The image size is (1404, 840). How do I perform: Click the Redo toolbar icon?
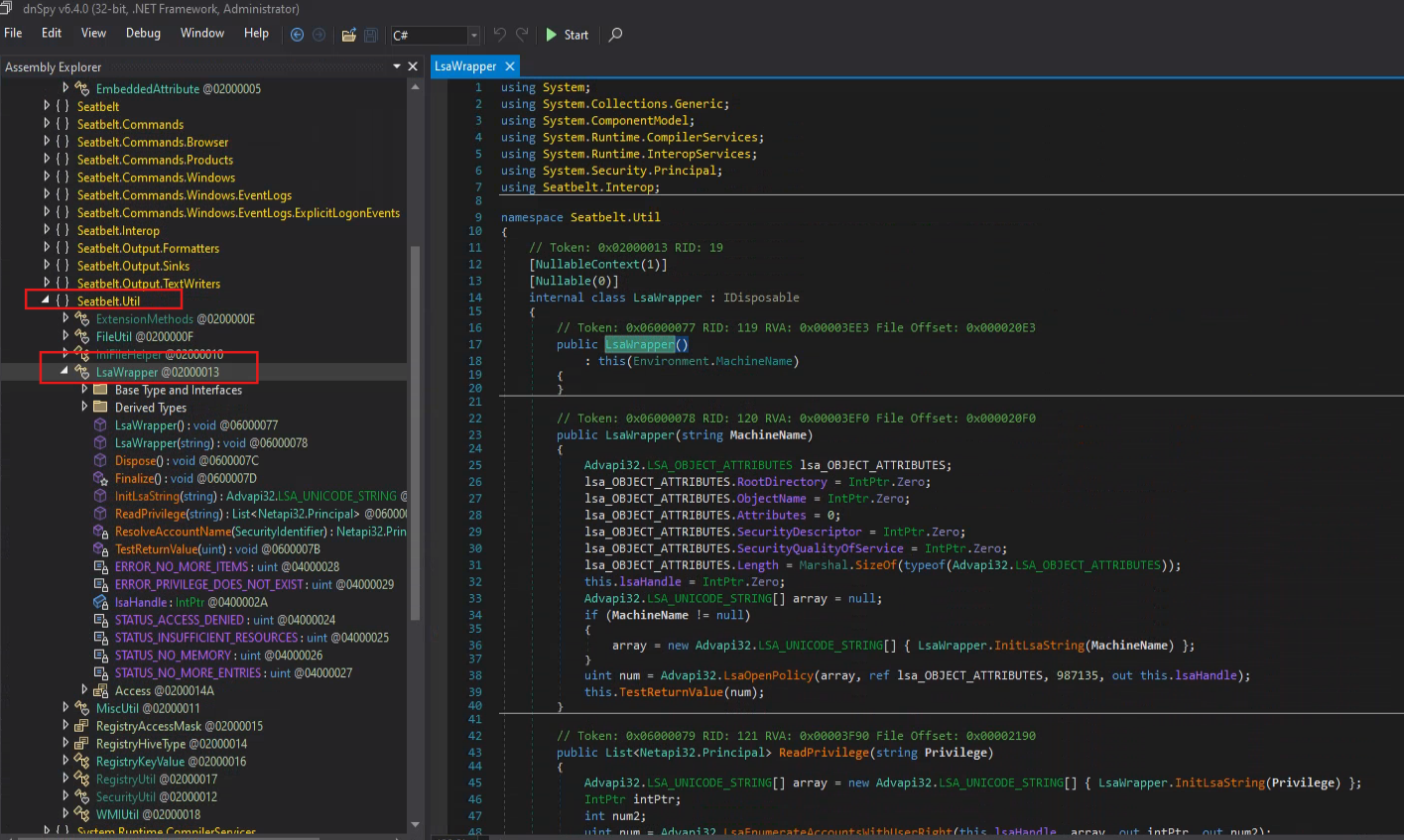point(523,35)
